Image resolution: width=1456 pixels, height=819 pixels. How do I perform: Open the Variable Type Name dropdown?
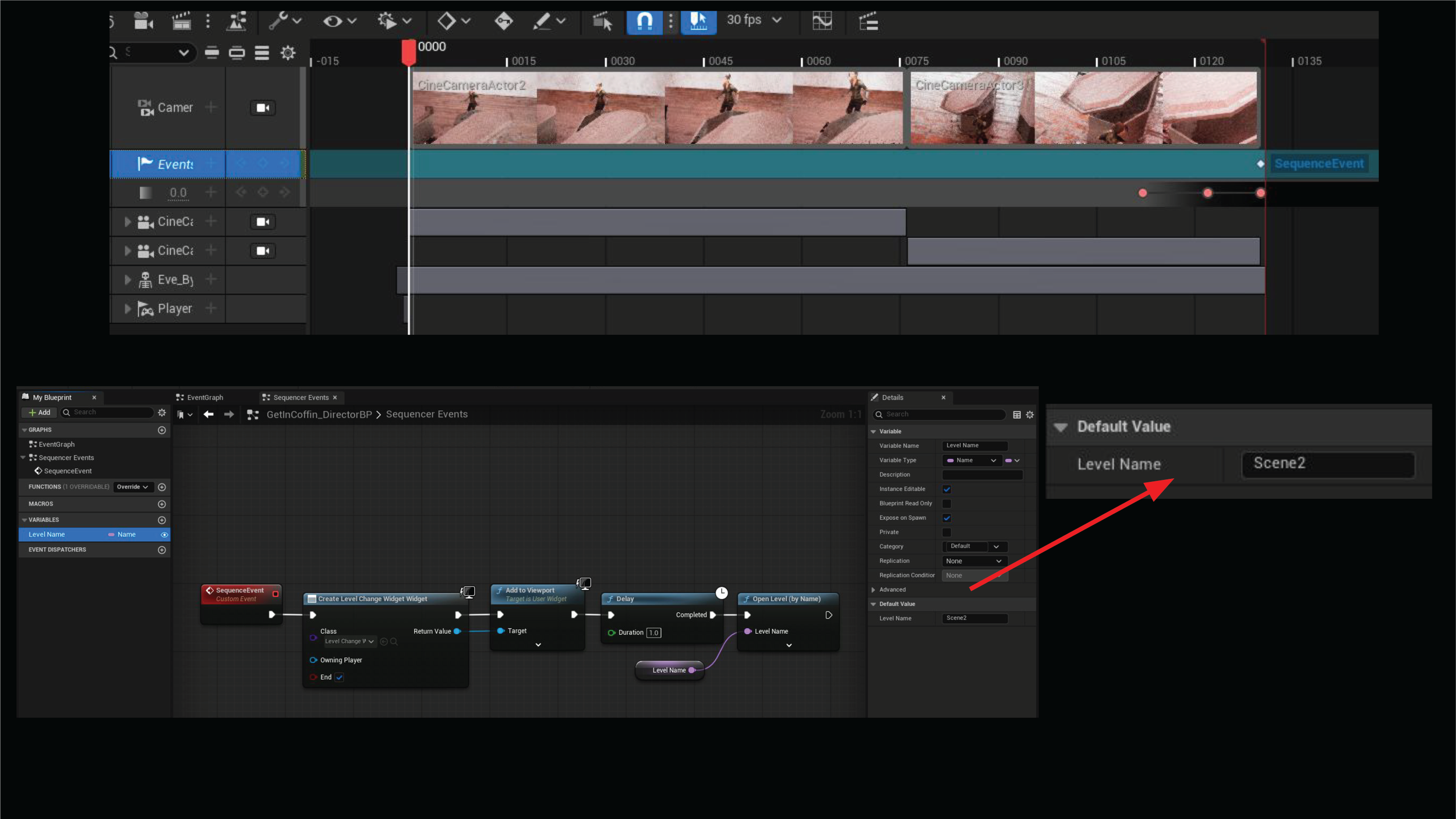[971, 461]
